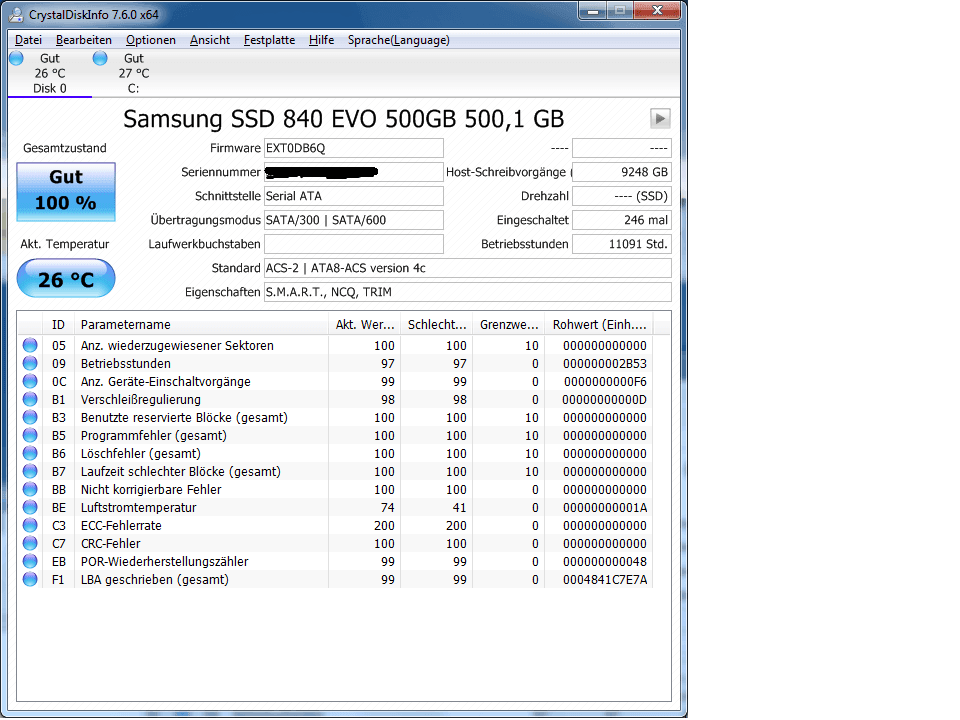
Task: Open the Optionen menu
Action: pyautogui.click(x=151, y=40)
